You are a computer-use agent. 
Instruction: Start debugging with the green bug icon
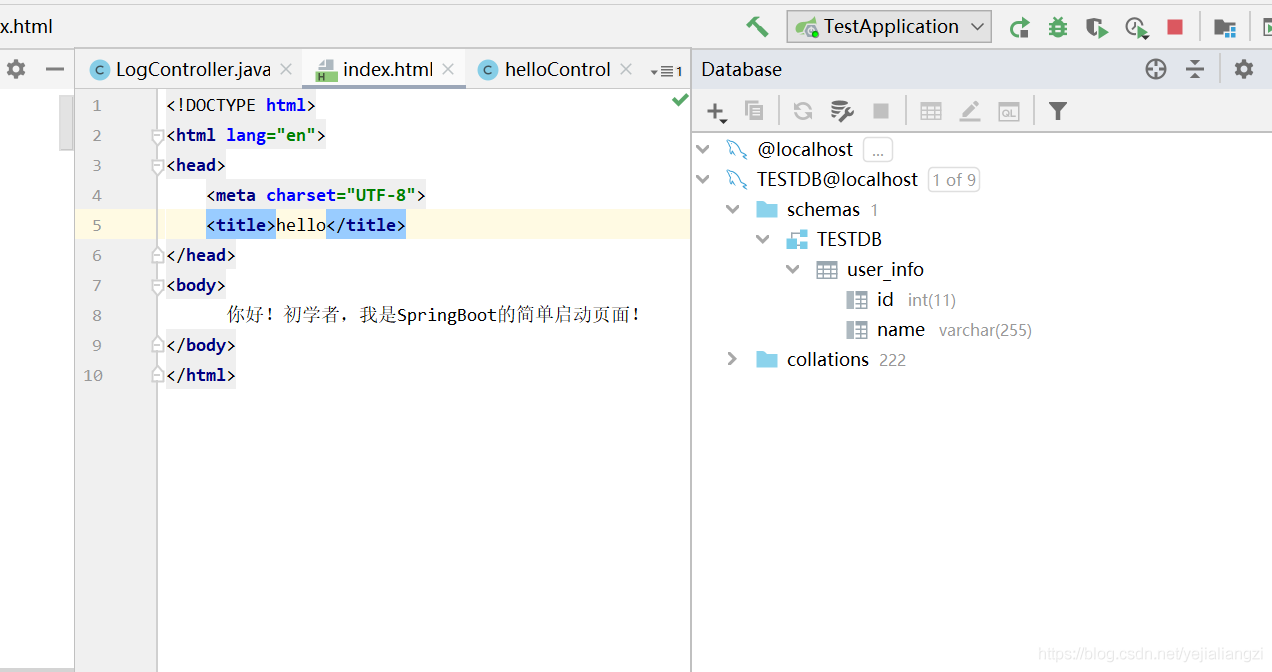click(x=1058, y=28)
